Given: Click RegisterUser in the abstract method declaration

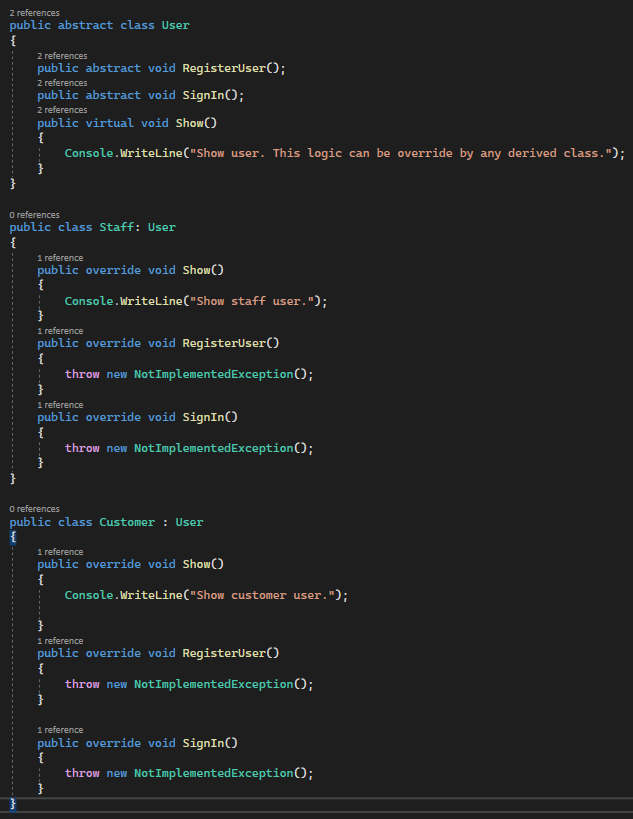Looking at the screenshot, I should coord(224,68).
